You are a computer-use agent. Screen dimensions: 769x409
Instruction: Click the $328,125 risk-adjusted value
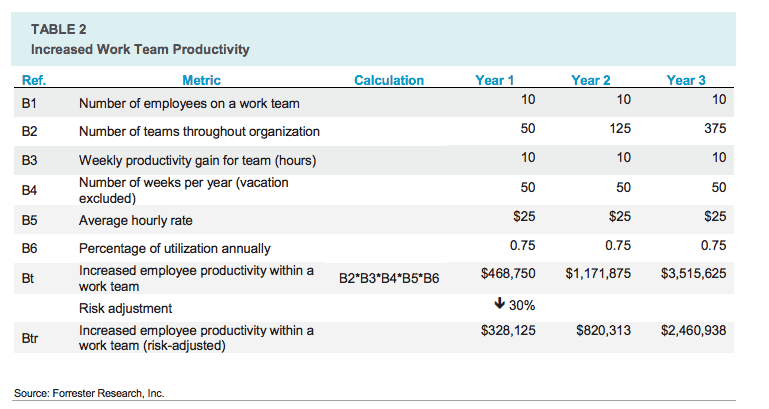(507, 329)
